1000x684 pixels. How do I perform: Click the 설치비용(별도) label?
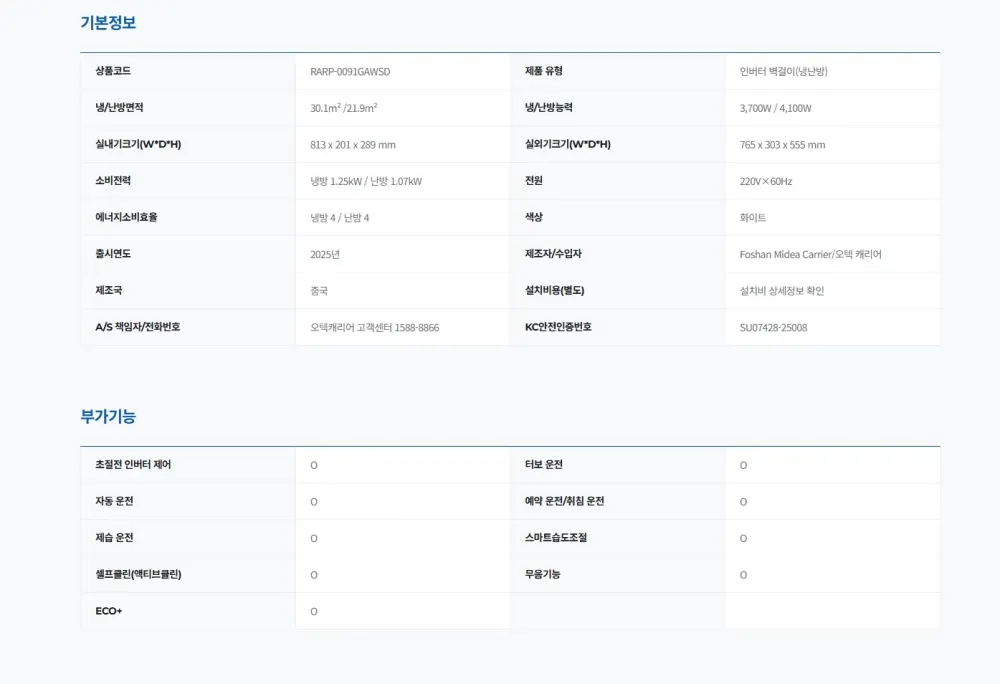(554, 290)
